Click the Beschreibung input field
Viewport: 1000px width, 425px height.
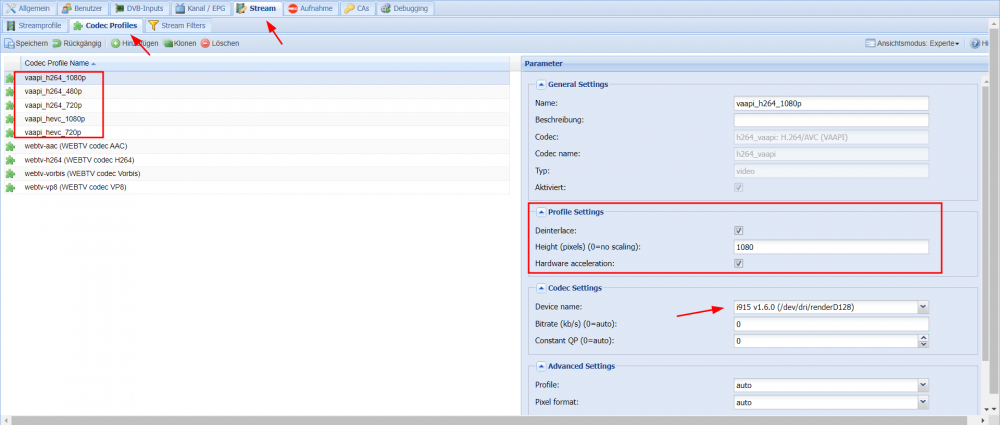[x=831, y=120]
